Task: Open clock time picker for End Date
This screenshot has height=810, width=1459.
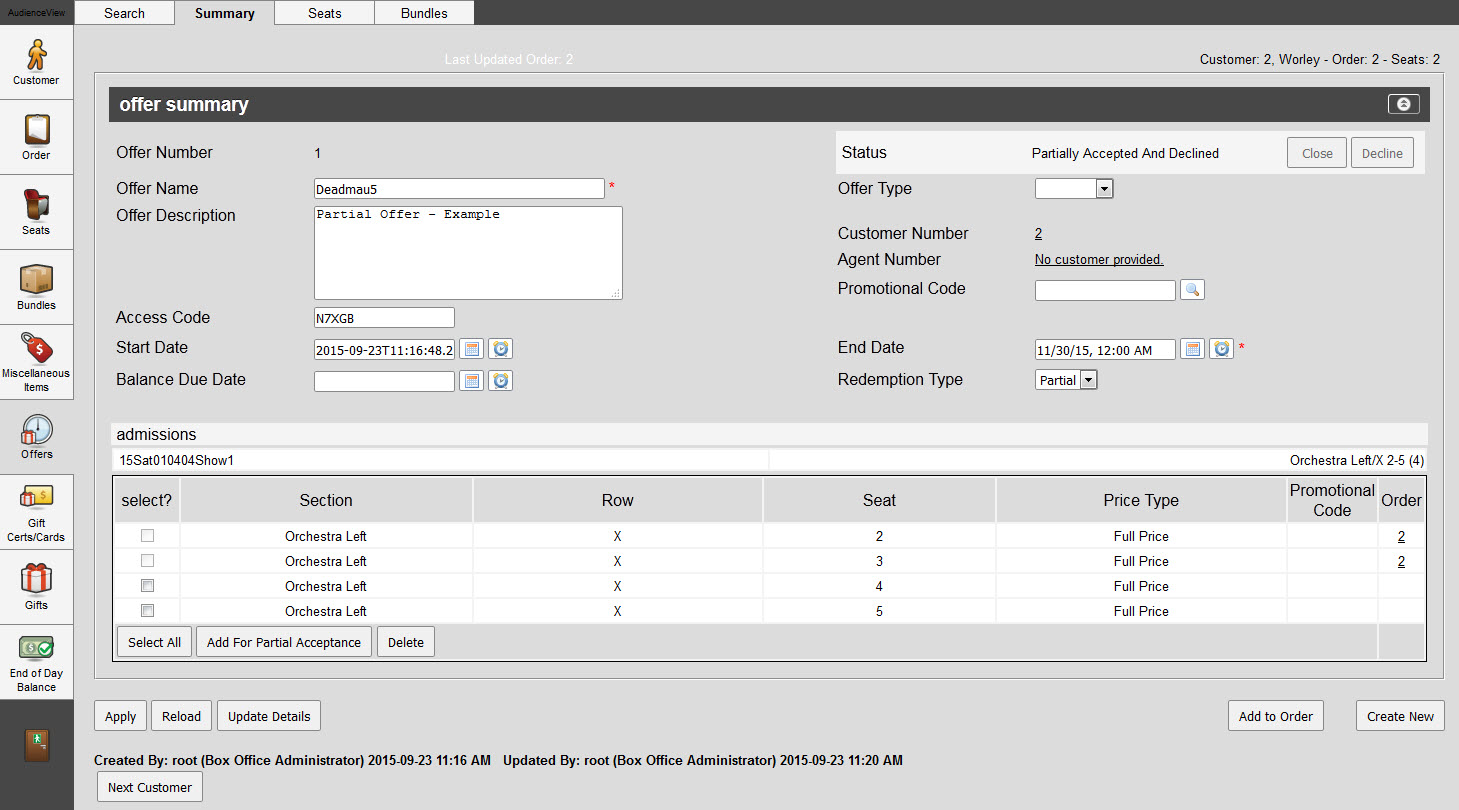Action: [1221, 349]
